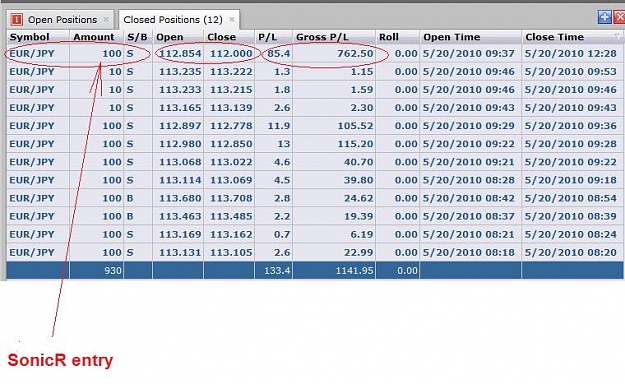Click the red icon on Open Positions tab
This screenshot has height=384, width=625.
pyautogui.click(x=16, y=19)
